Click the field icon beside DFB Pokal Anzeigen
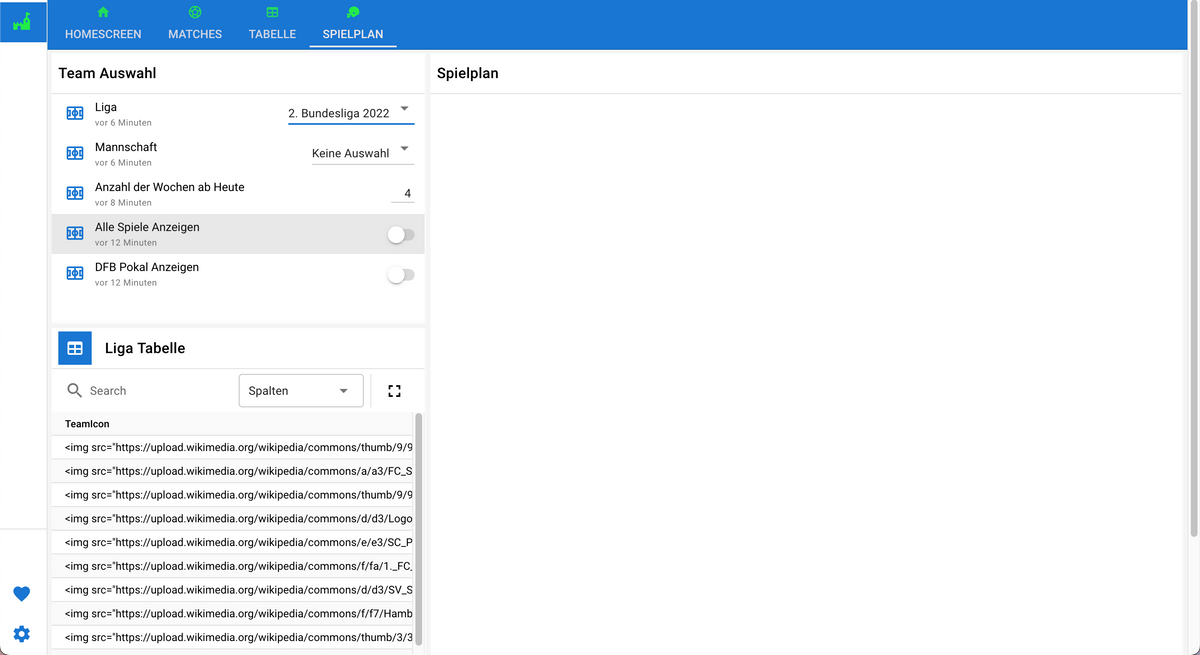Viewport: 1200px width, 655px height. pyautogui.click(x=74, y=273)
